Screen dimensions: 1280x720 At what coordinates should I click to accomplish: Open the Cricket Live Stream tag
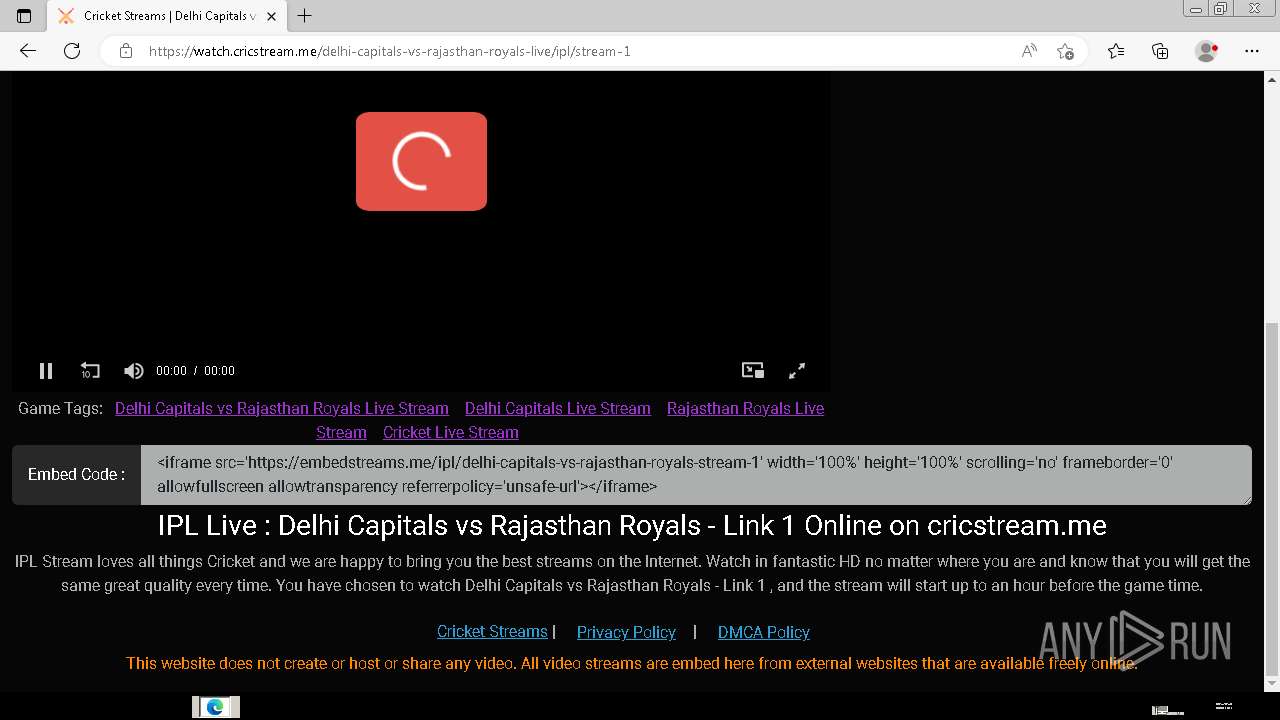coord(451,432)
